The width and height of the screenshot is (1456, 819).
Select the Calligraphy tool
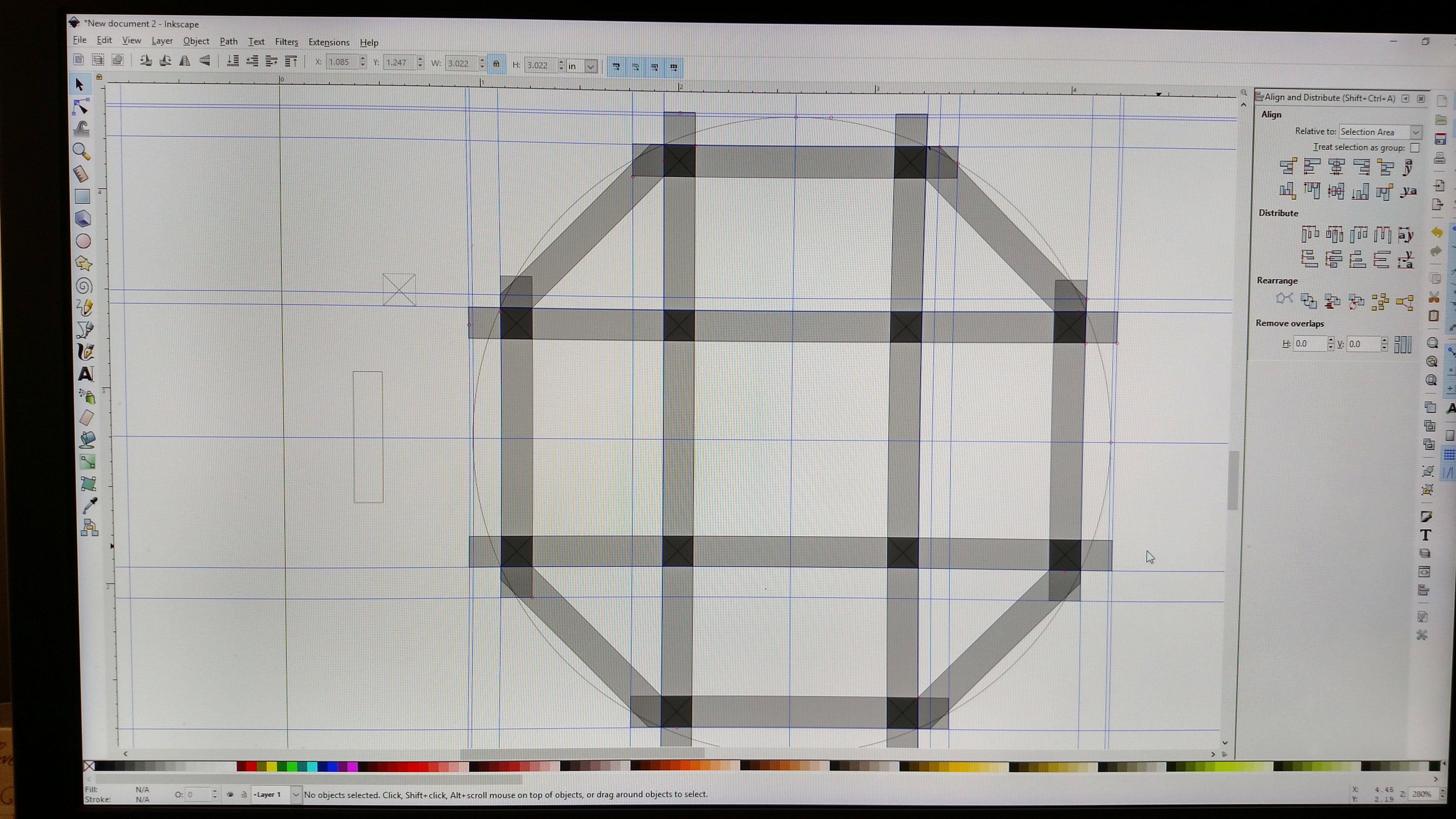(86, 352)
